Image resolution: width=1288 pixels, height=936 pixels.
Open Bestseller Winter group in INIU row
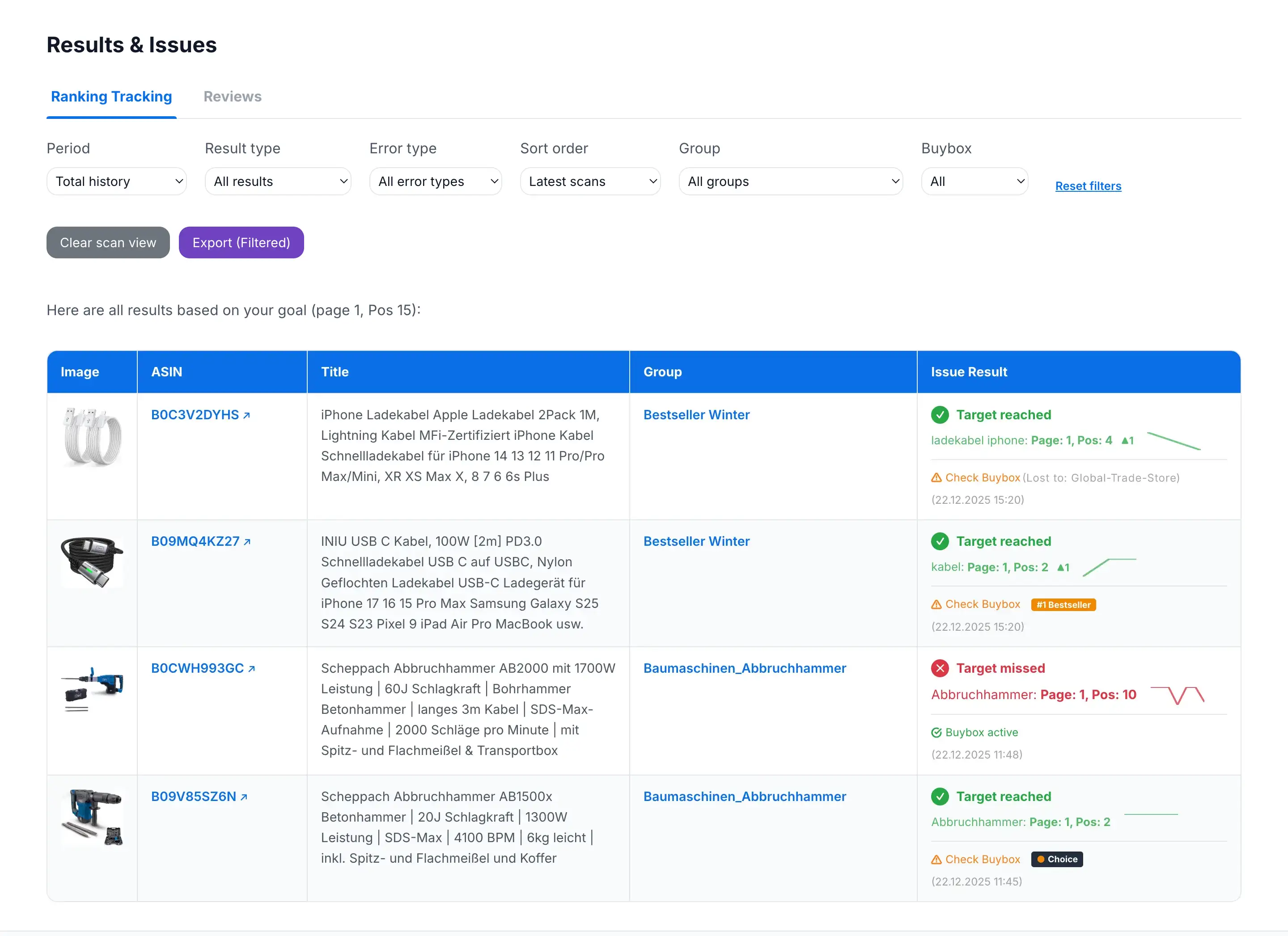[x=696, y=541]
